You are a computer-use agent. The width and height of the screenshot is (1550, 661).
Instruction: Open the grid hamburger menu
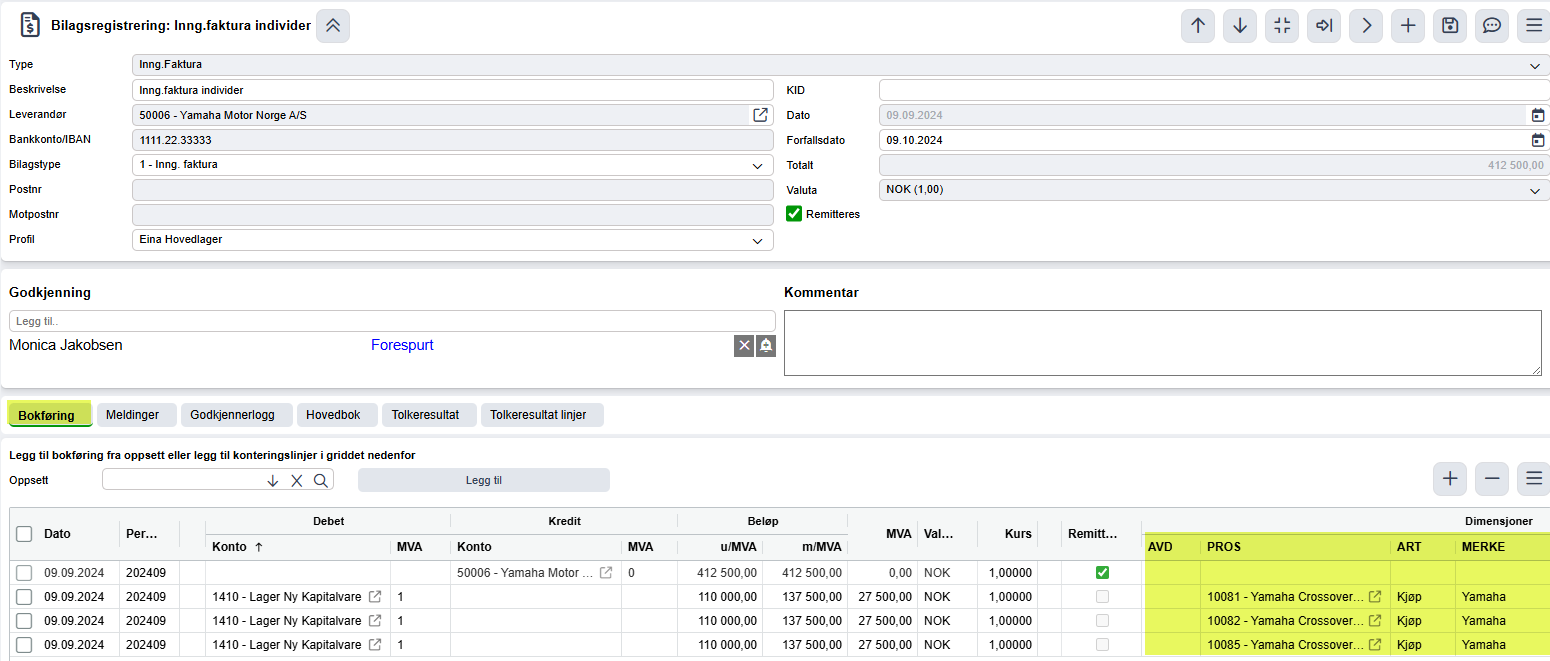click(x=1533, y=479)
